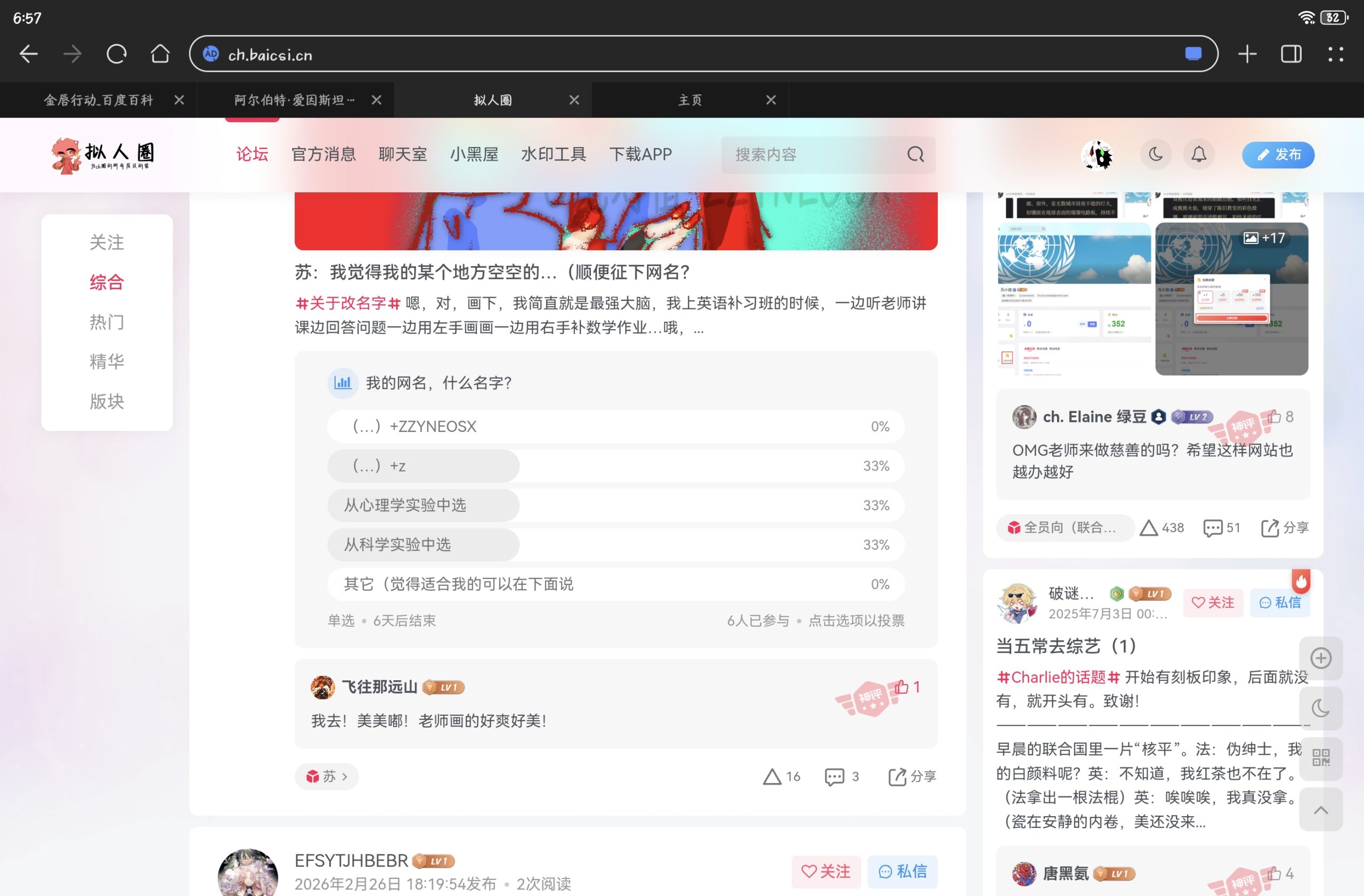
Task: Open the 全员向（联合… category tag
Action: coord(1065,527)
